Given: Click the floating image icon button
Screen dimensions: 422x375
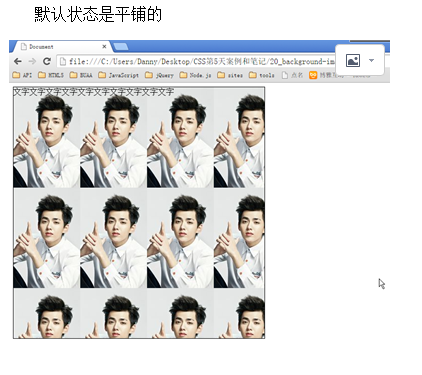Looking at the screenshot, I should 353,60.
